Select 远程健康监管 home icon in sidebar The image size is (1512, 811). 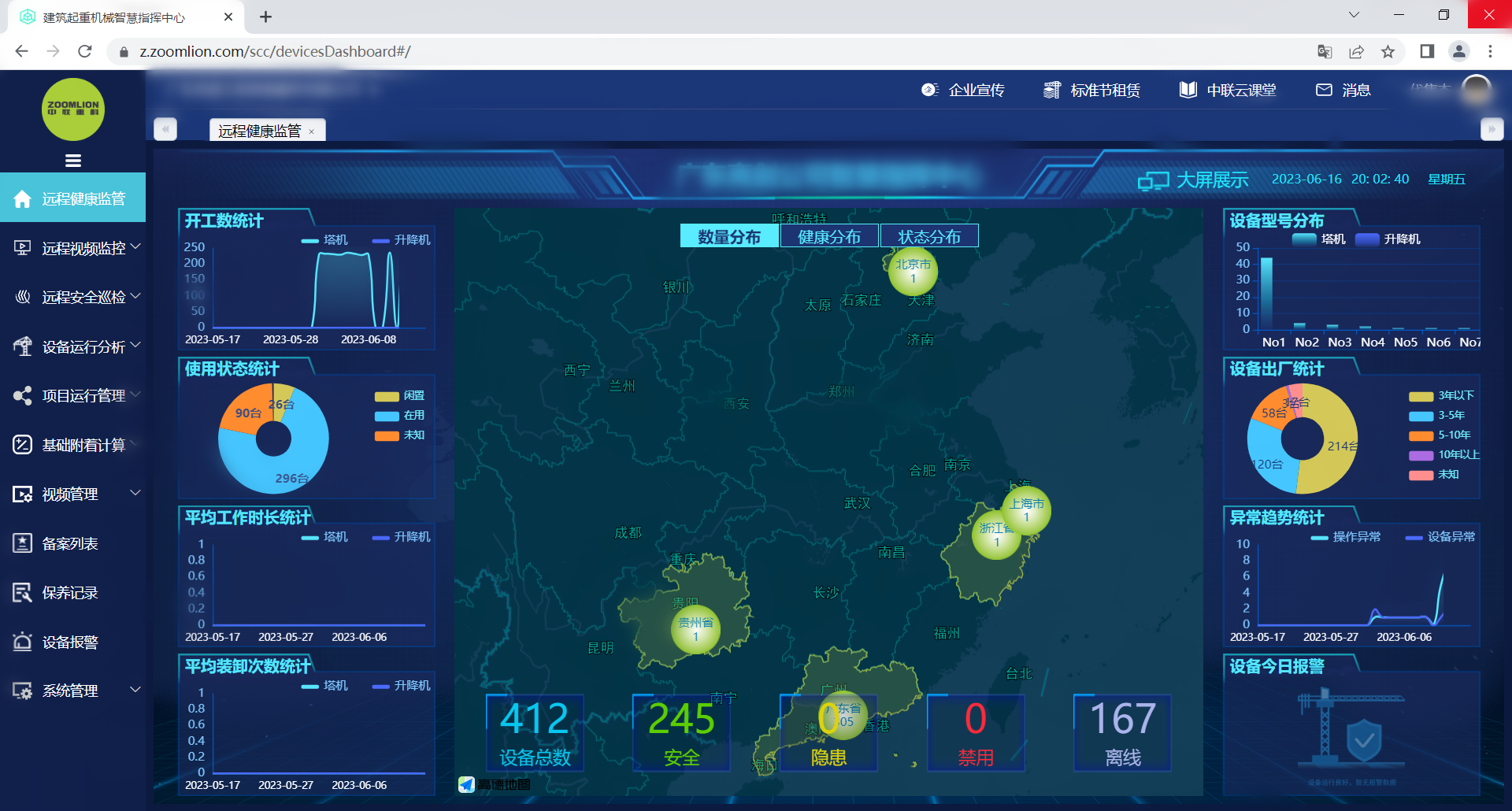21,198
